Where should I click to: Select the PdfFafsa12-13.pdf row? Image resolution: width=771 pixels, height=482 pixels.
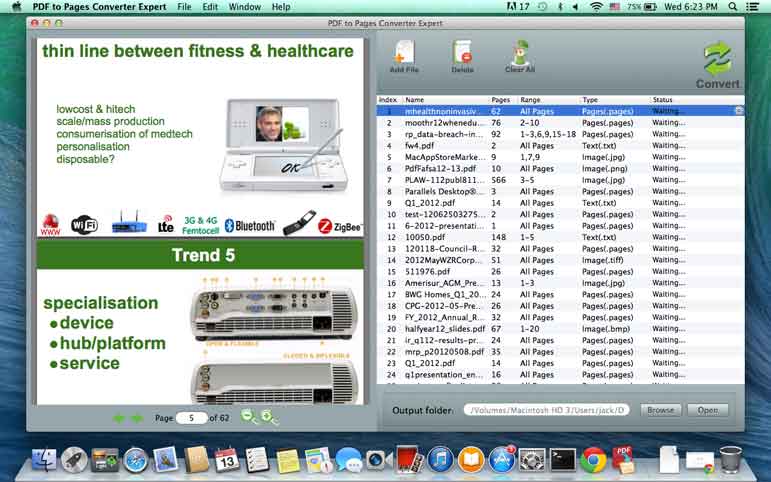(561, 169)
